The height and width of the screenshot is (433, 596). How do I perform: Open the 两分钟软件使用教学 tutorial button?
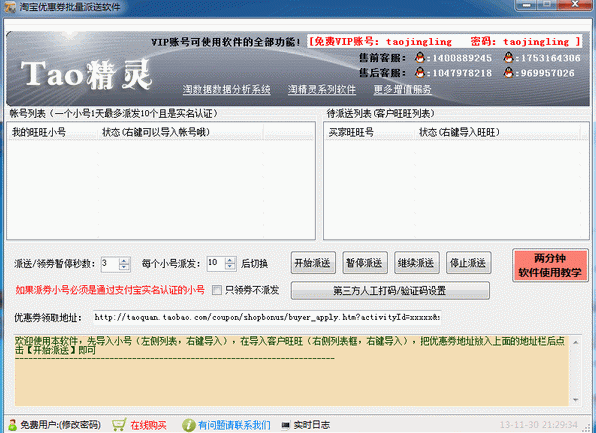pos(550,265)
